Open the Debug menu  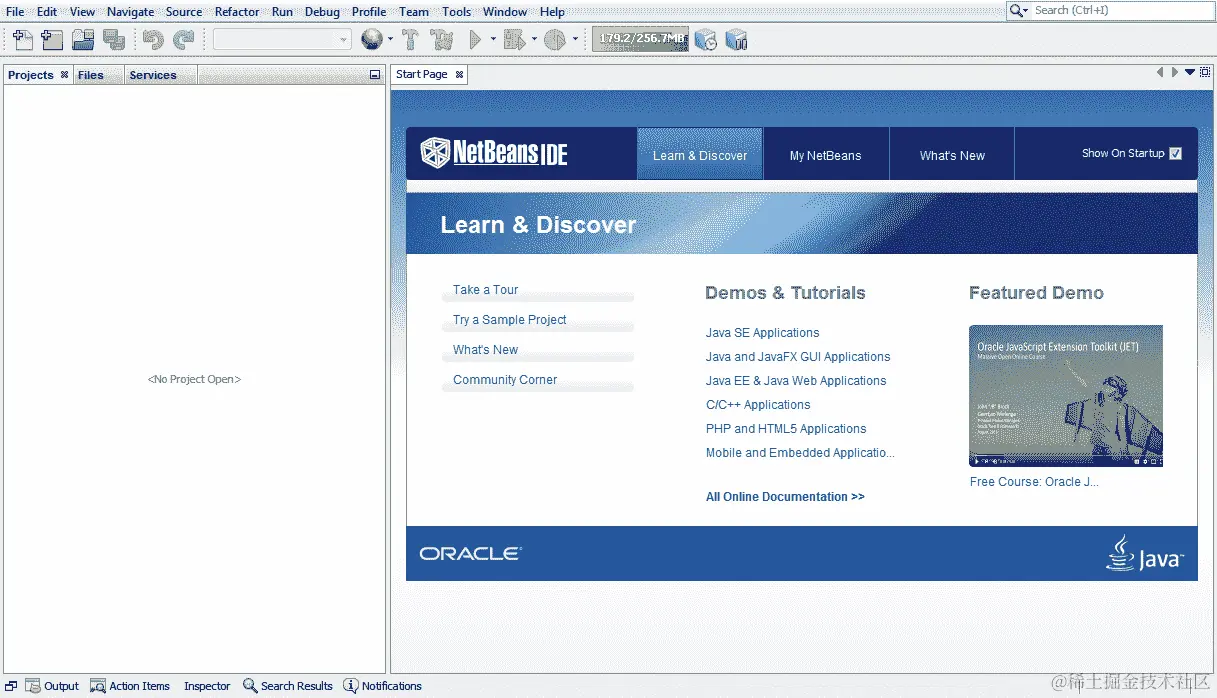tap(322, 12)
